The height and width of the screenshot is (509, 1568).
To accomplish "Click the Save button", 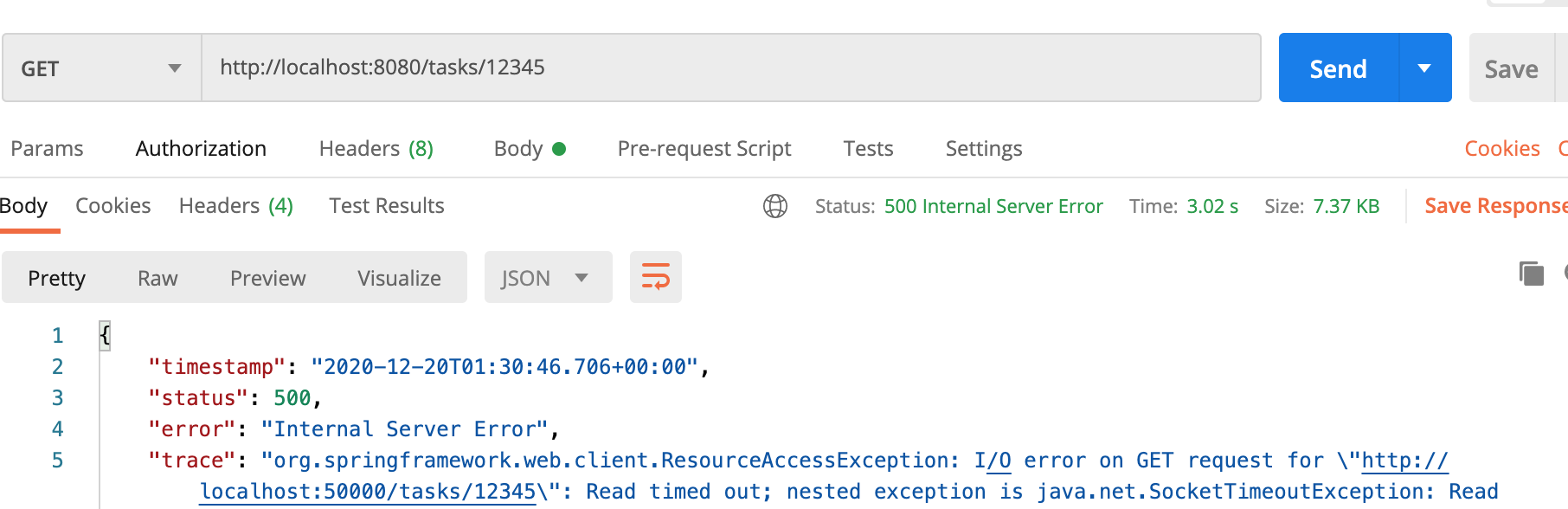I will [x=1511, y=69].
